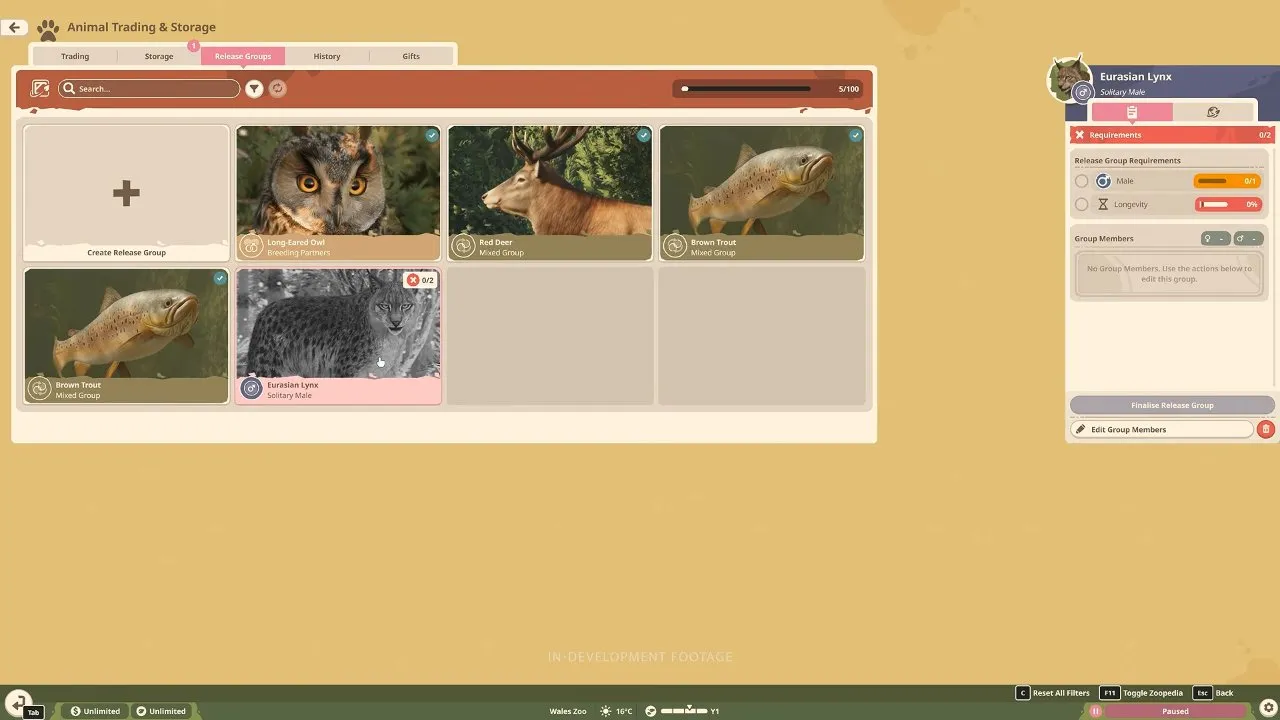
Task: Switch to the Trading tab
Action: [75, 56]
